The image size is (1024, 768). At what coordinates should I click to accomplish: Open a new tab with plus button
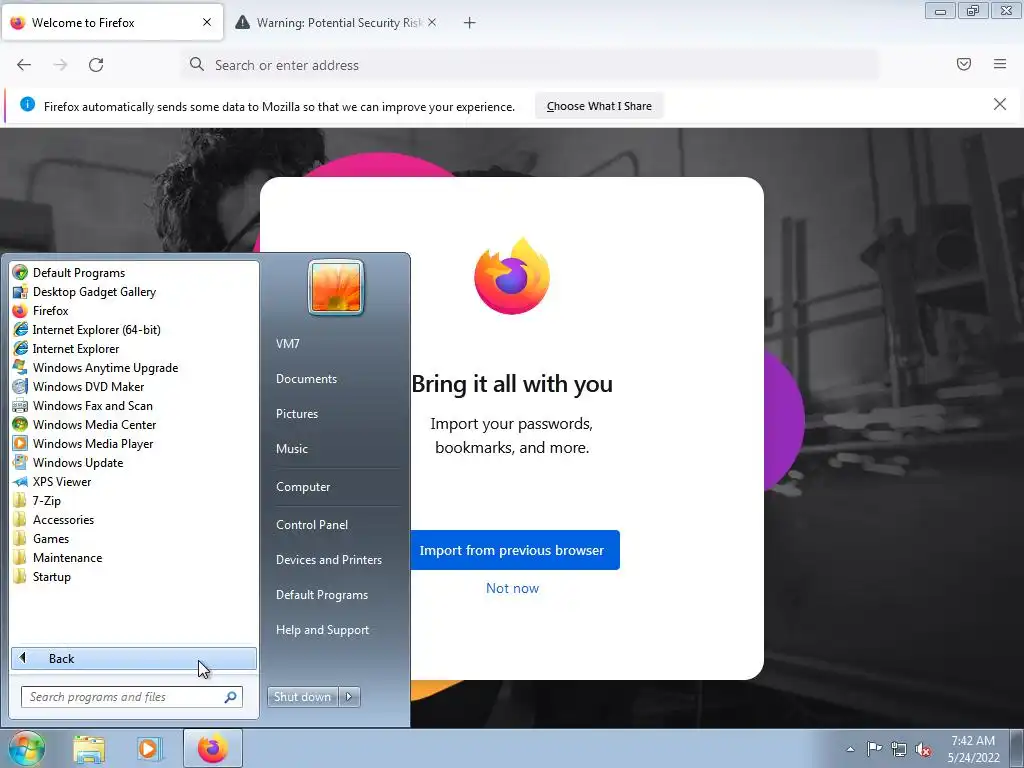(470, 23)
